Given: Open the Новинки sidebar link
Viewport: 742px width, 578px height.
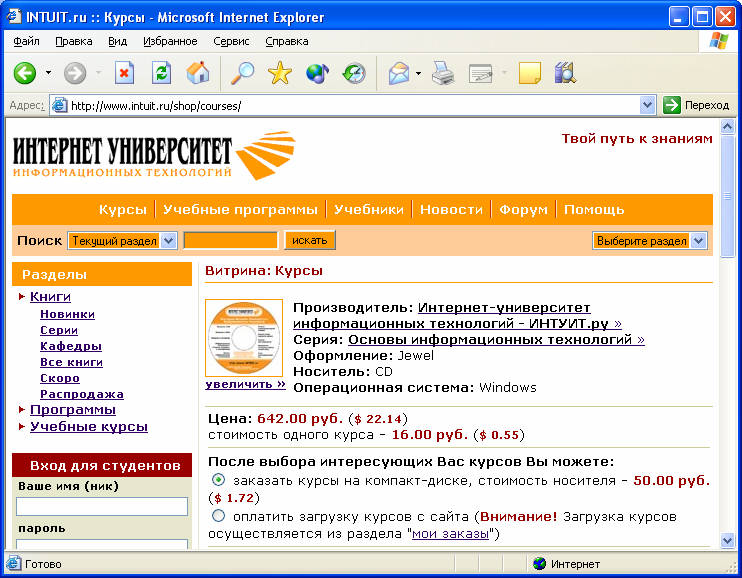Looking at the screenshot, I should tap(67, 314).
